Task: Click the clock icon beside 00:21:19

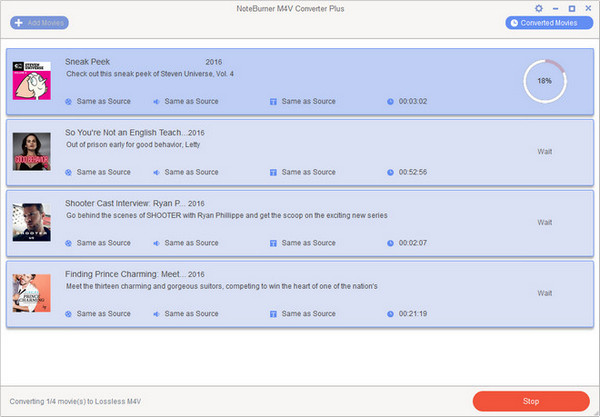Action: [x=390, y=314]
